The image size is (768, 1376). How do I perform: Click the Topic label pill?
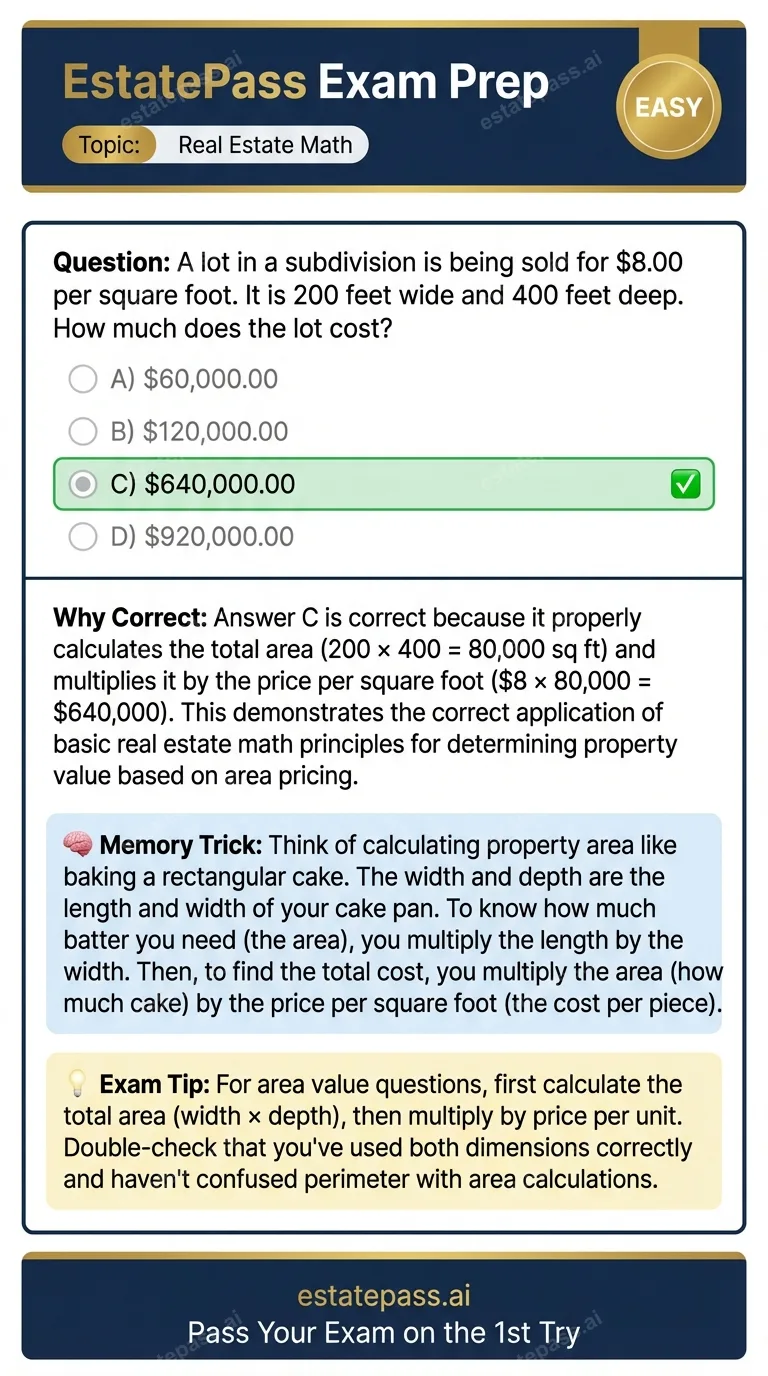click(x=109, y=144)
